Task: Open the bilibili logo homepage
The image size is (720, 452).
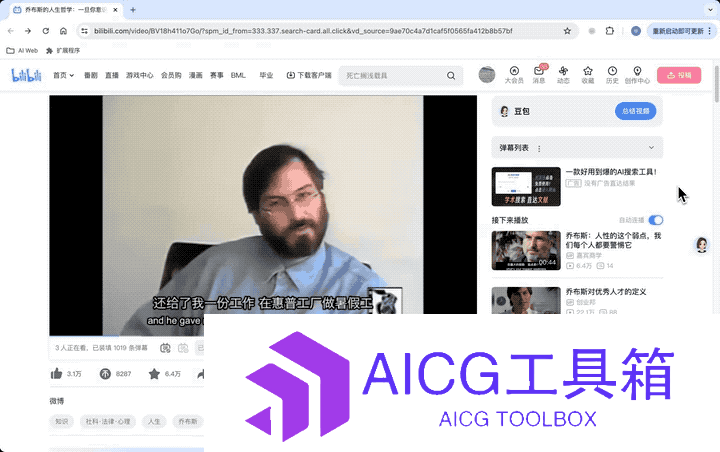Action: pyautogui.click(x=26, y=75)
